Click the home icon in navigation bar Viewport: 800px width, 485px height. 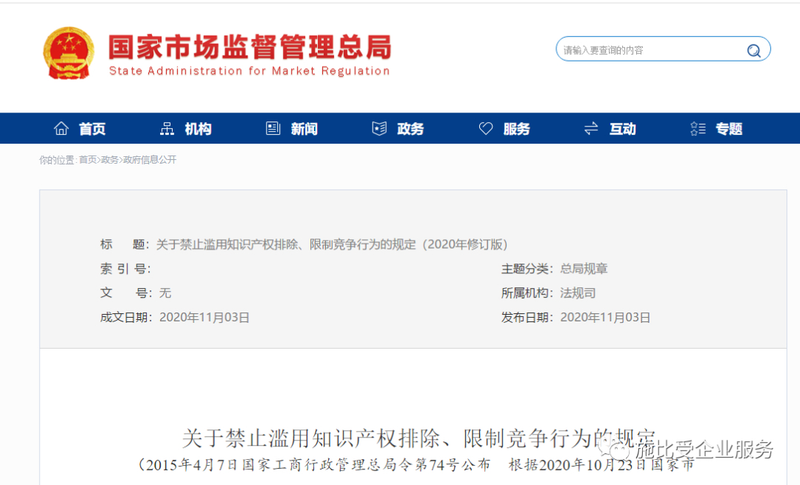pos(61,129)
